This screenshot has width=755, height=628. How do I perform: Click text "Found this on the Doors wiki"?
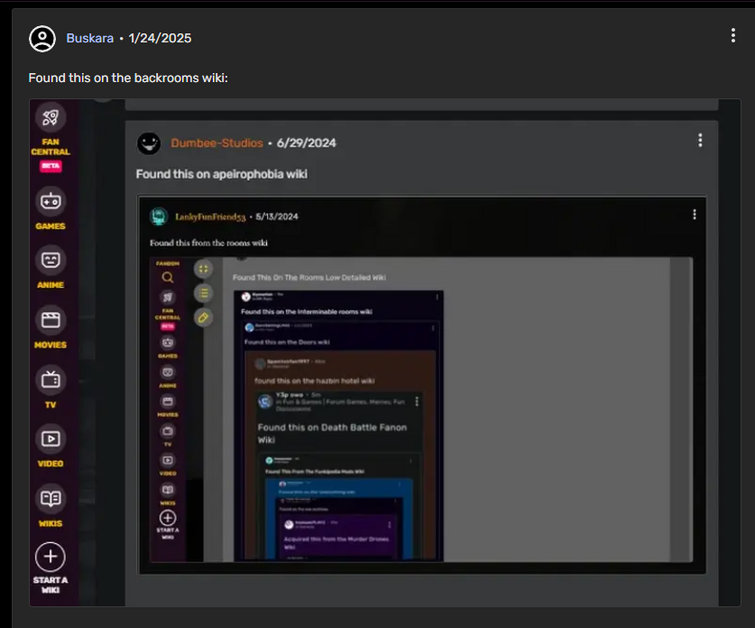point(287,342)
